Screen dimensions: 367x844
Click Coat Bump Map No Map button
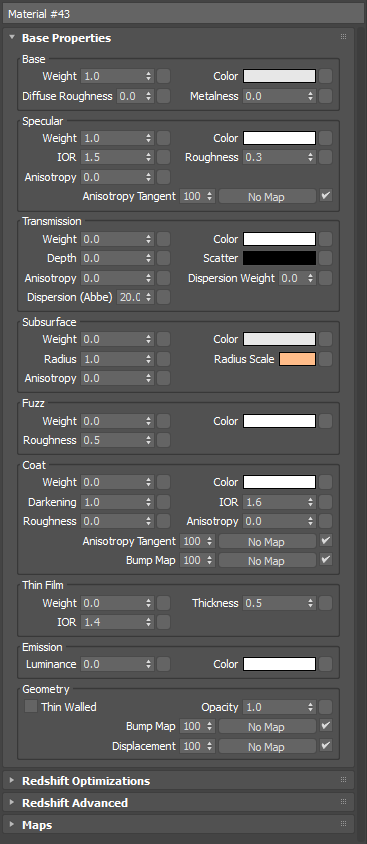(267, 560)
